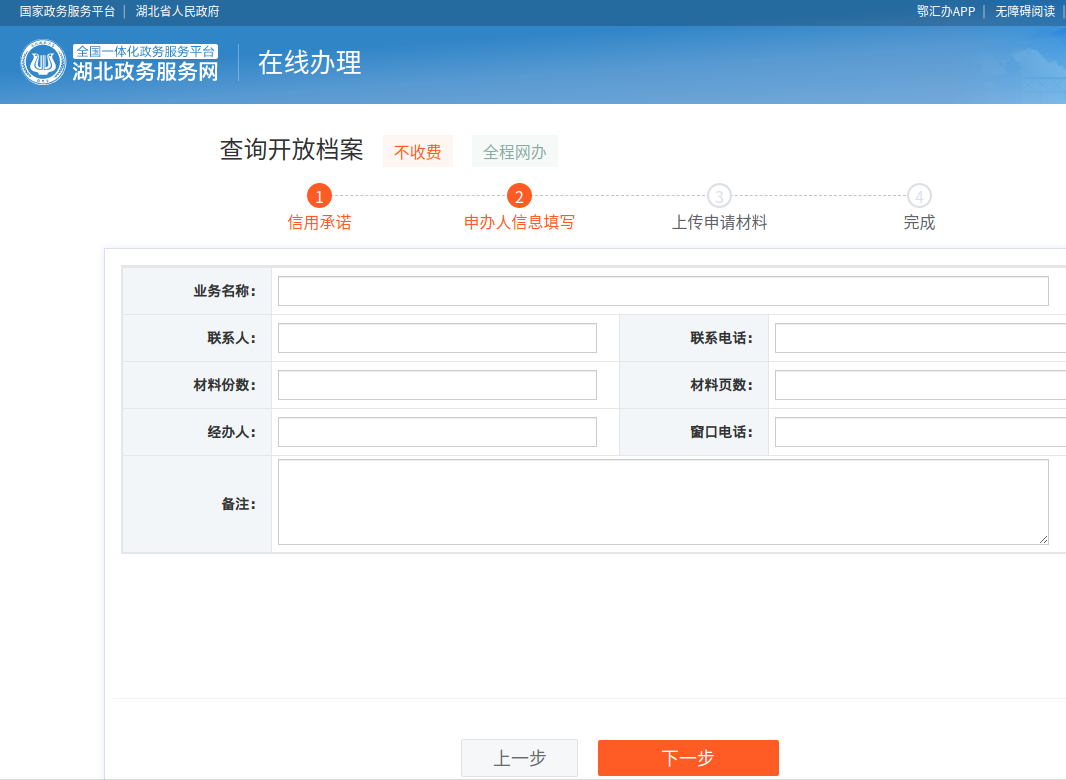
Task: Focus the 业务名称 input field
Action: (662, 291)
